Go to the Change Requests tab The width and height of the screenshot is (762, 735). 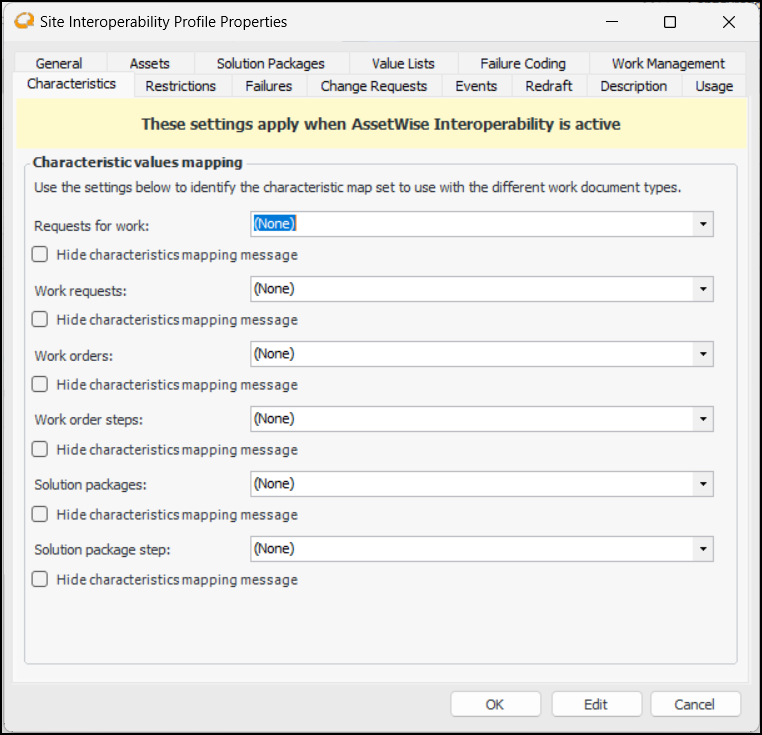pyautogui.click(x=373, y=86)
